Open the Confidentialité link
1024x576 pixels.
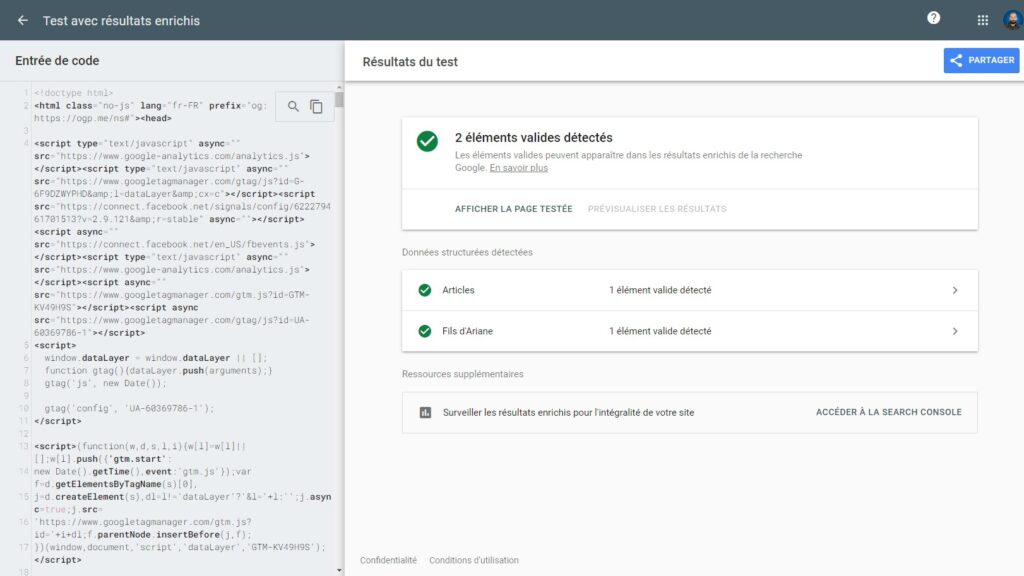point(388,560)
